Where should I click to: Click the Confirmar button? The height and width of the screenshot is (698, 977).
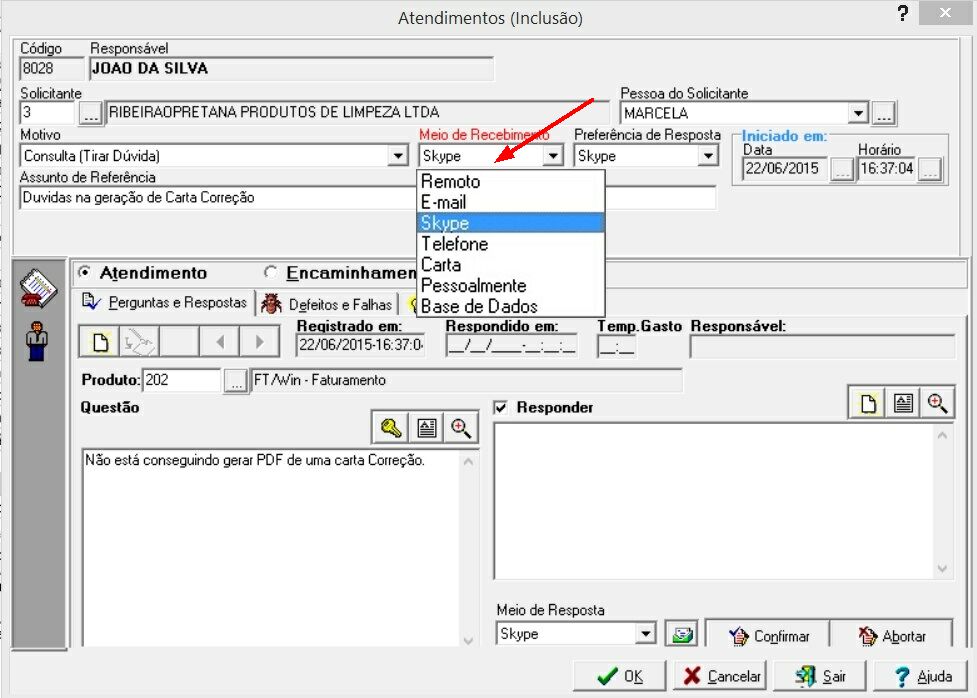(768, 636)
